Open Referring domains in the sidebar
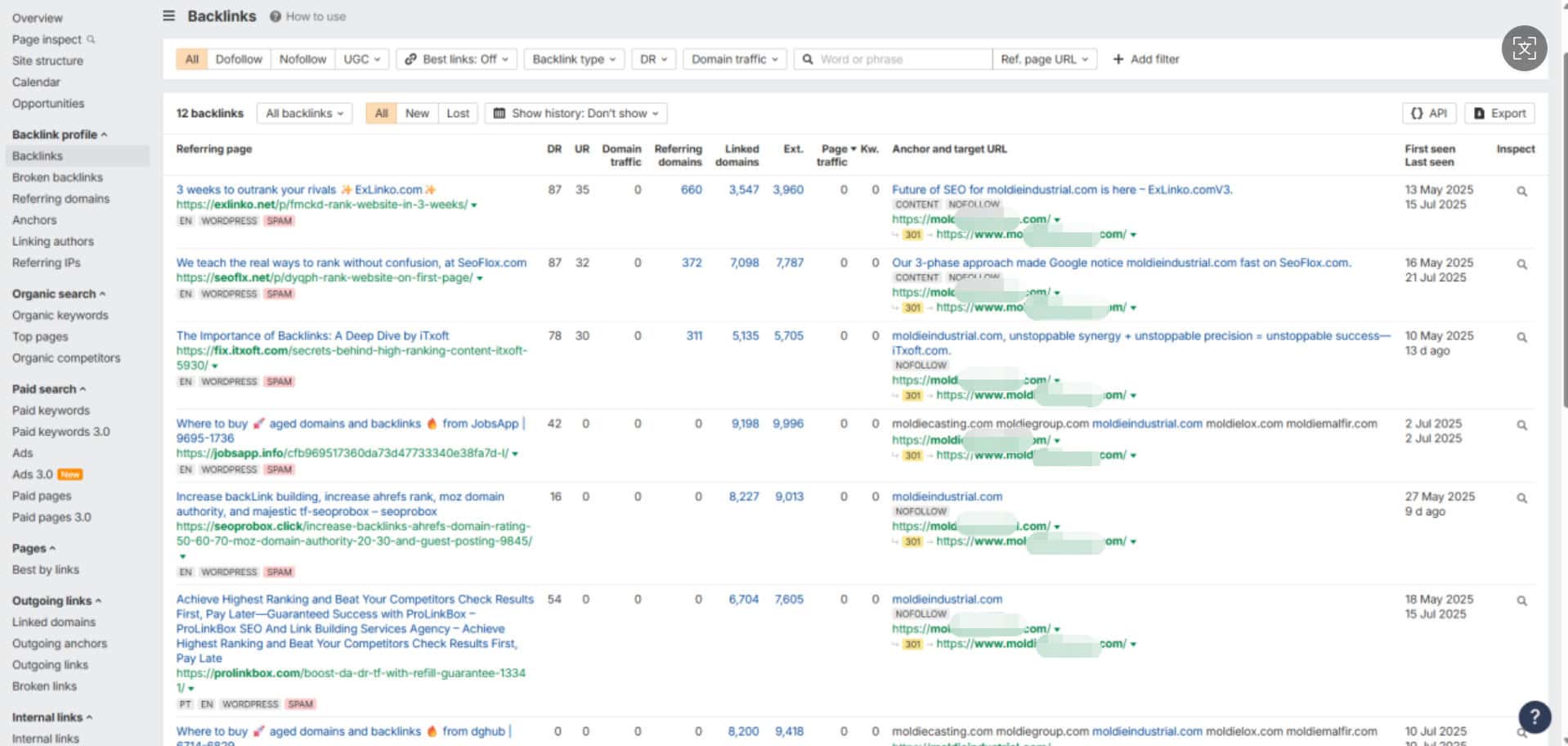1568x746 pixels. 60,199
